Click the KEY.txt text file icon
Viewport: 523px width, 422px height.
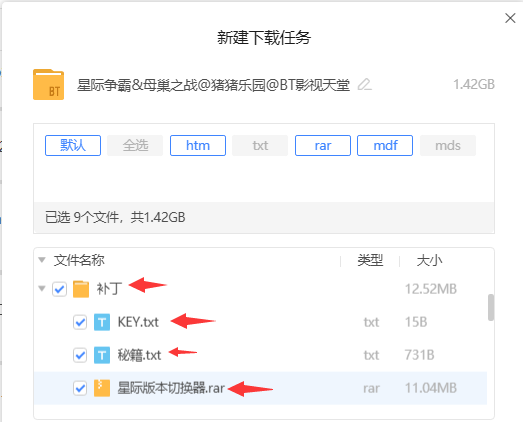pos(102,322)
